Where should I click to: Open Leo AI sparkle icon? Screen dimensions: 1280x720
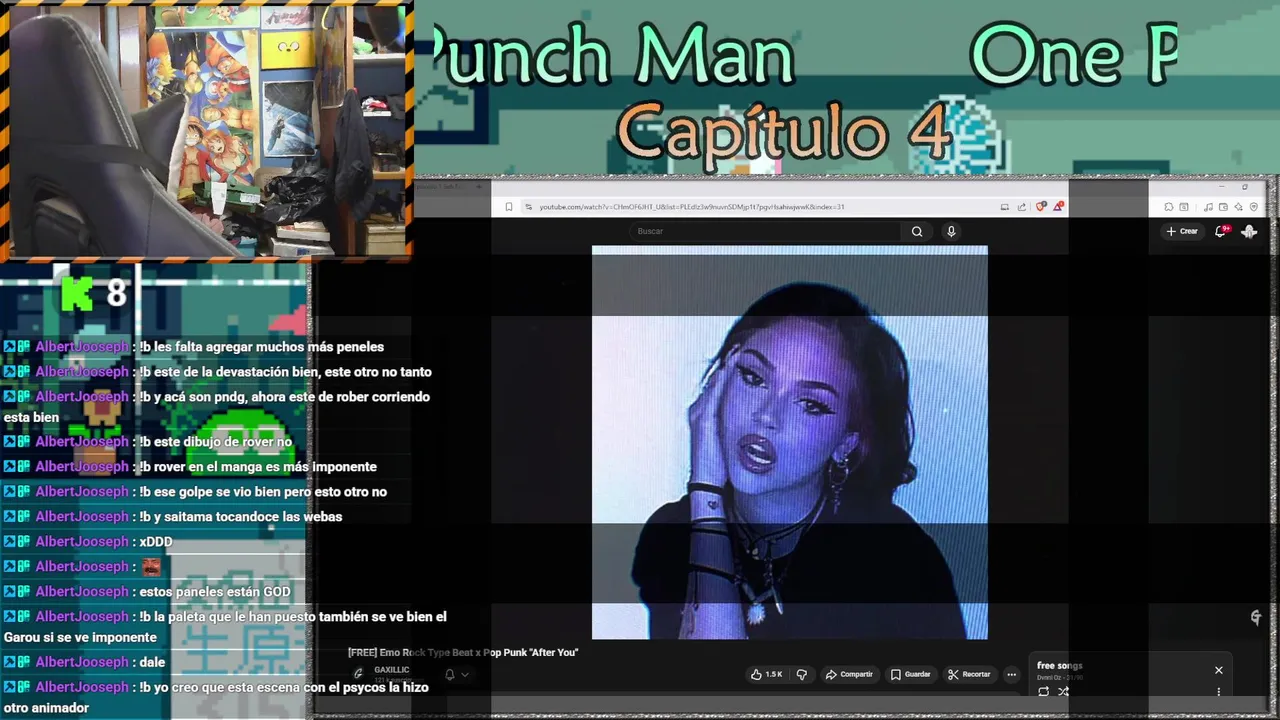pos(1238,207)
